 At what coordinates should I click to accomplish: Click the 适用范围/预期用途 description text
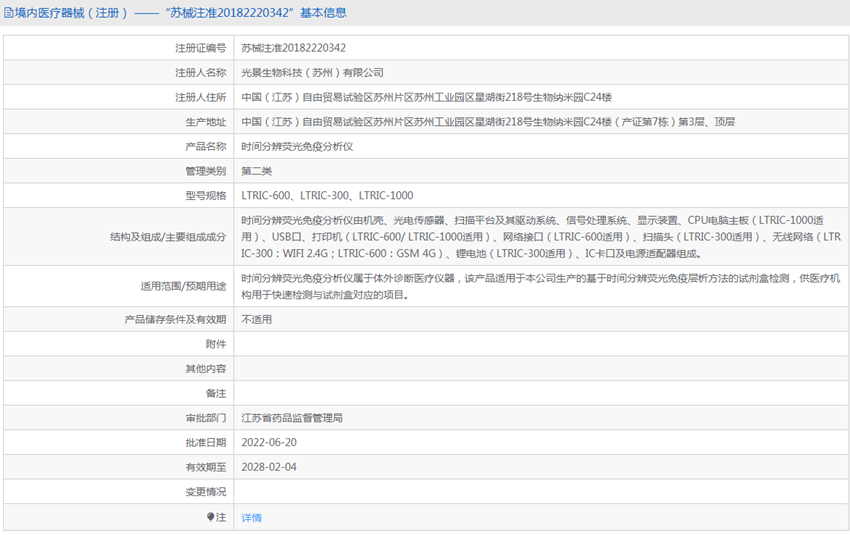[x=540, y=286]
